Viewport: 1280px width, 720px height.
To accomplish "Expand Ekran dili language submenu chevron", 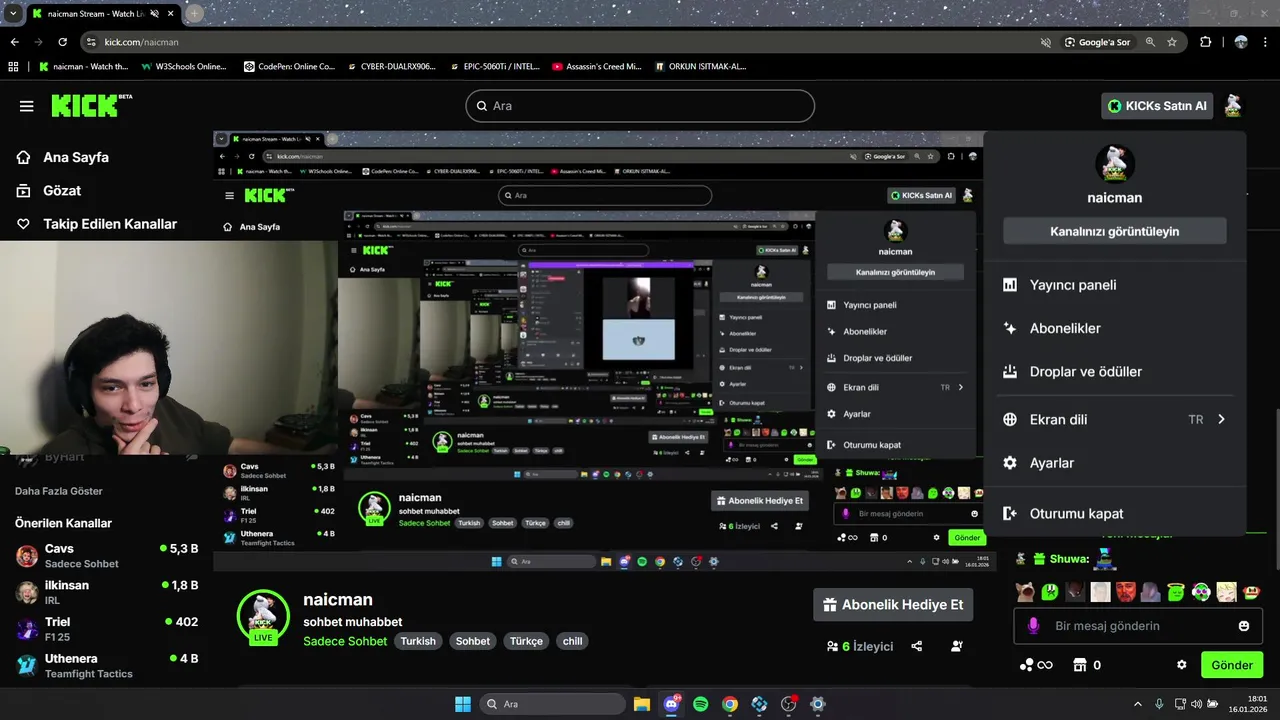I will pos(1221,419).
